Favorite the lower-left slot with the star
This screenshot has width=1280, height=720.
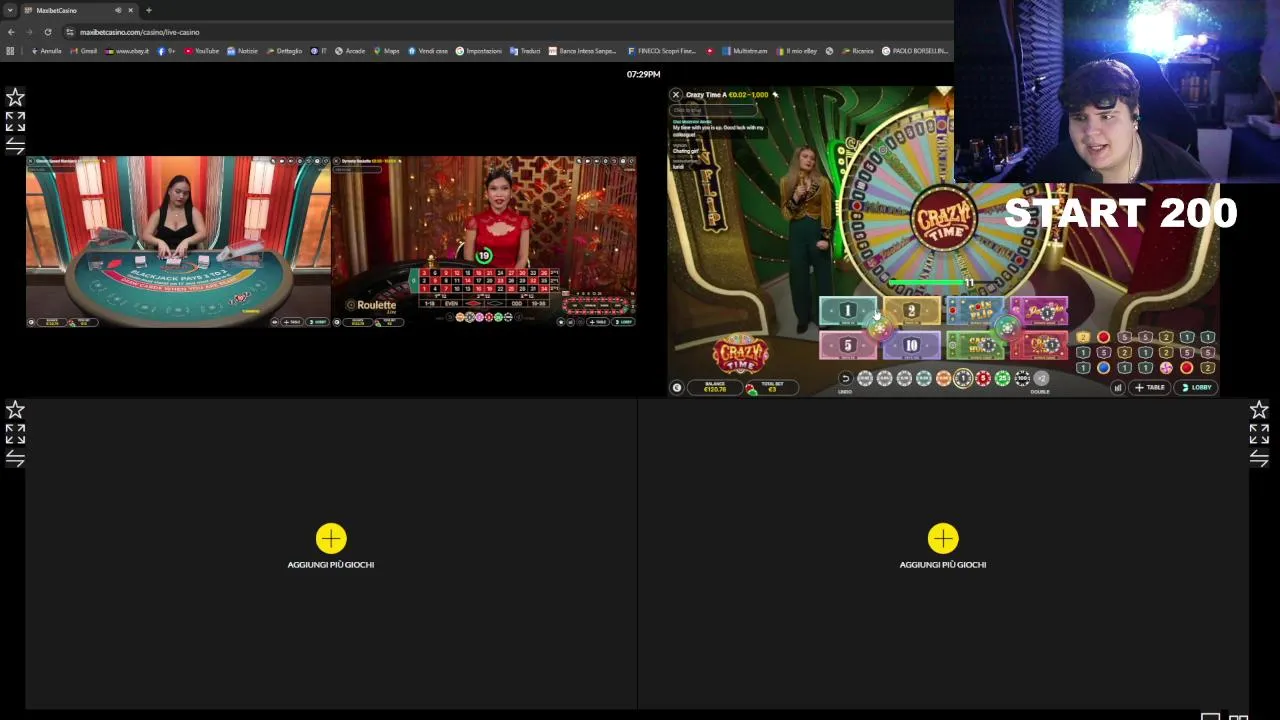(15, 410)
